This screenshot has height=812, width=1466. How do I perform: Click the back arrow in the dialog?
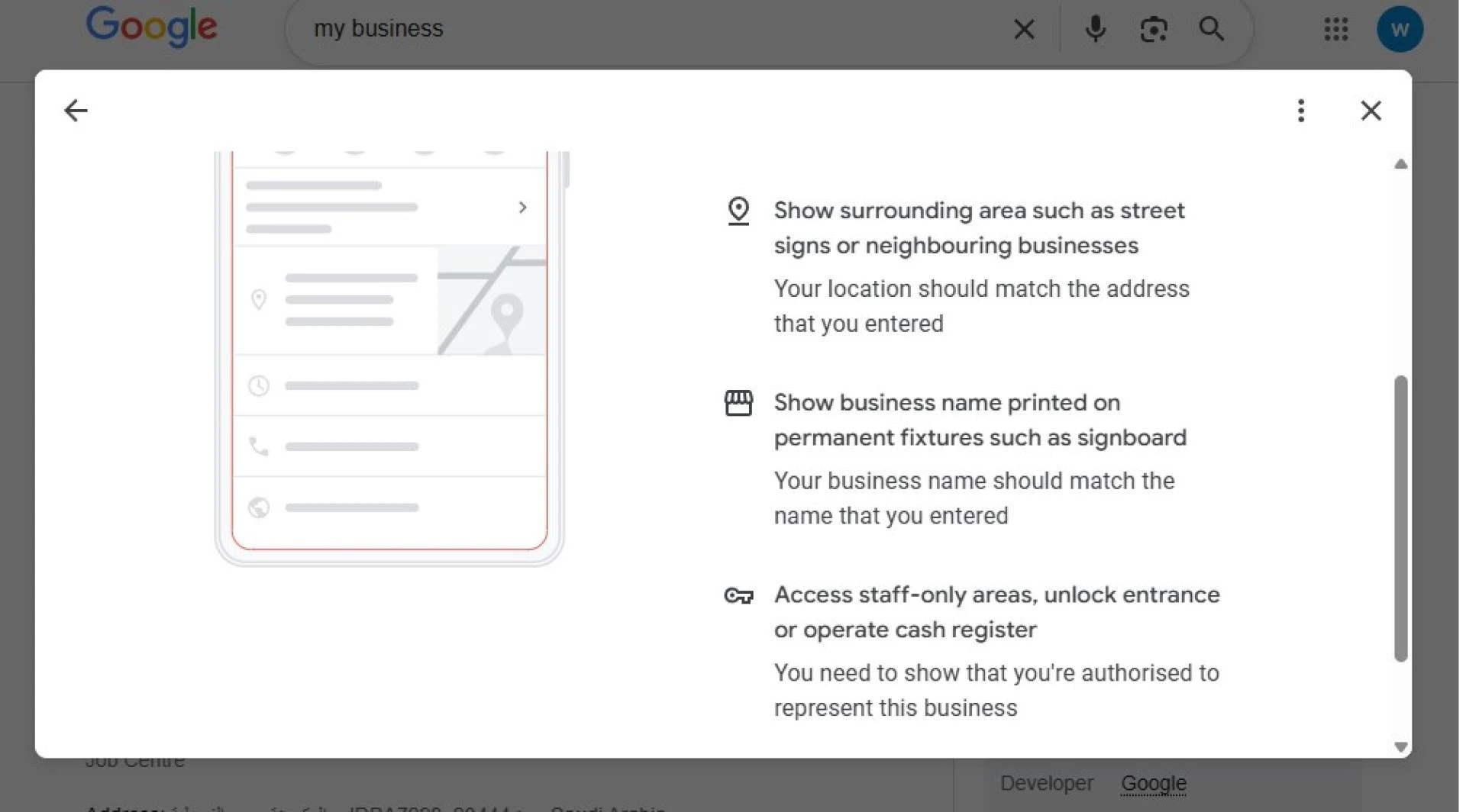(x=76, y=111)
